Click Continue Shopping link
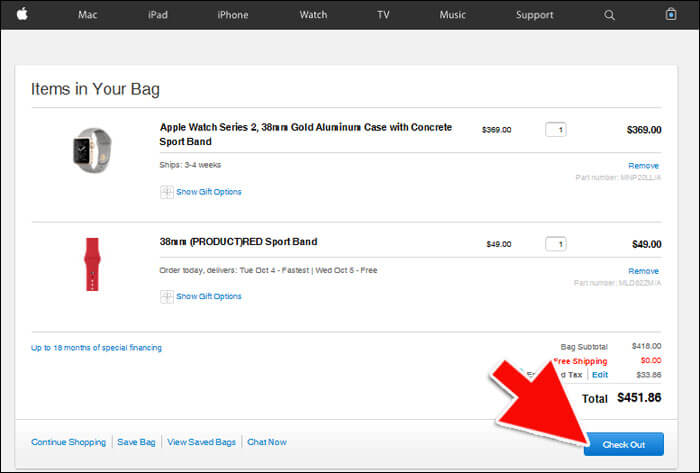Screen dimensions: 700x473 click(68, 442)
